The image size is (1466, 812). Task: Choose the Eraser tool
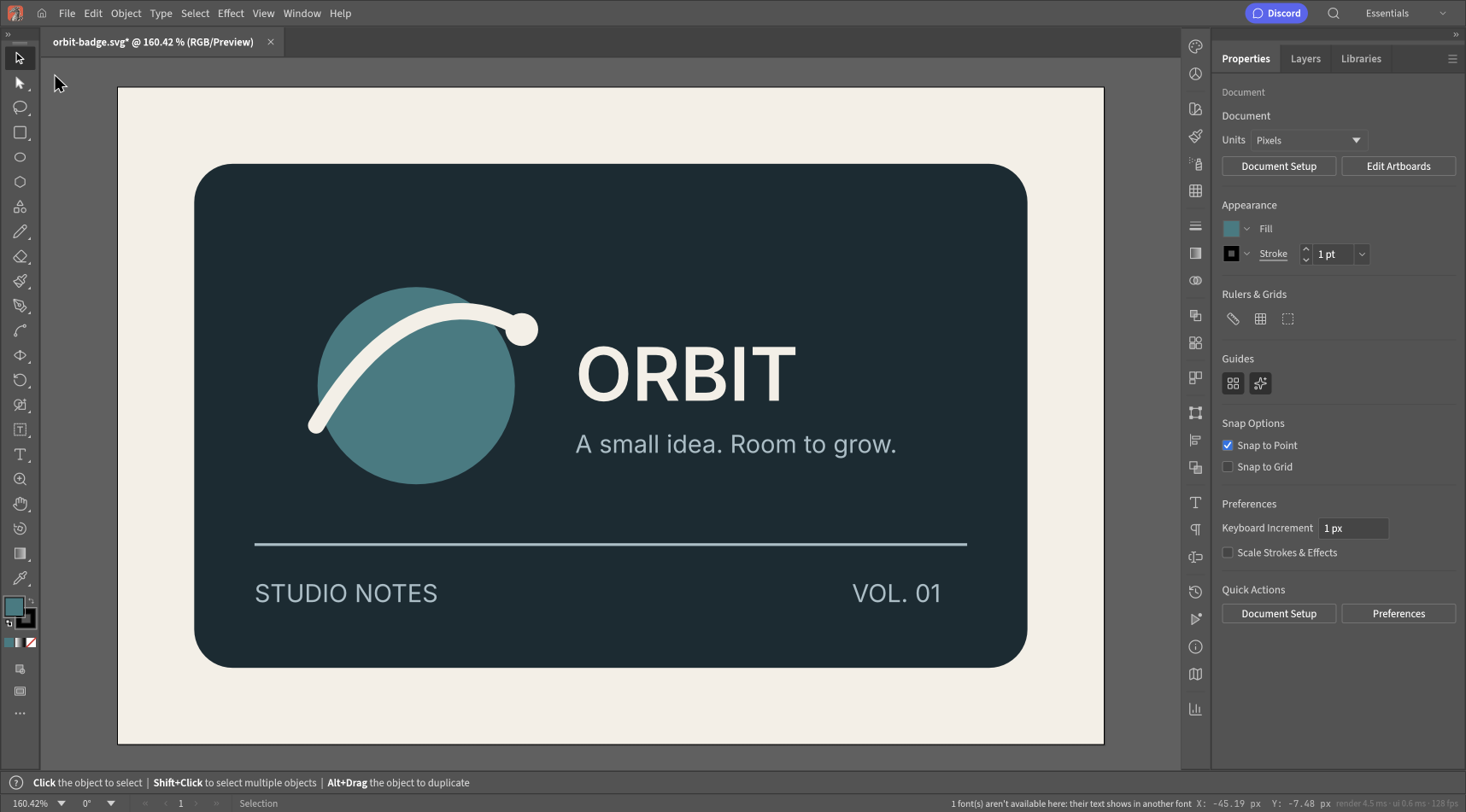click(20, 256)
